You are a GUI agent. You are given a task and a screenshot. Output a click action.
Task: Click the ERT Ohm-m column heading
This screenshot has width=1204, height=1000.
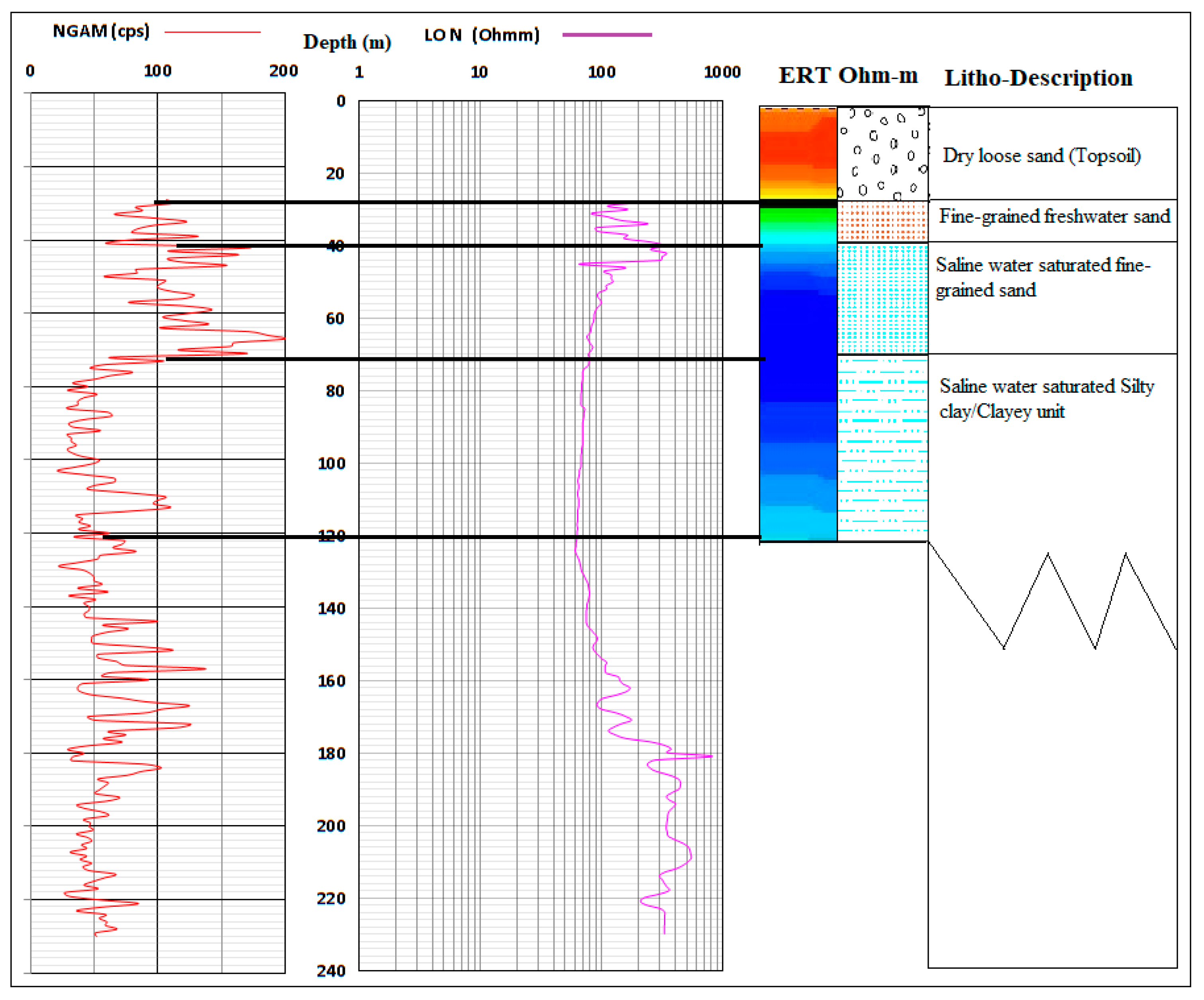pyautogui.click(x=848, y=75)
